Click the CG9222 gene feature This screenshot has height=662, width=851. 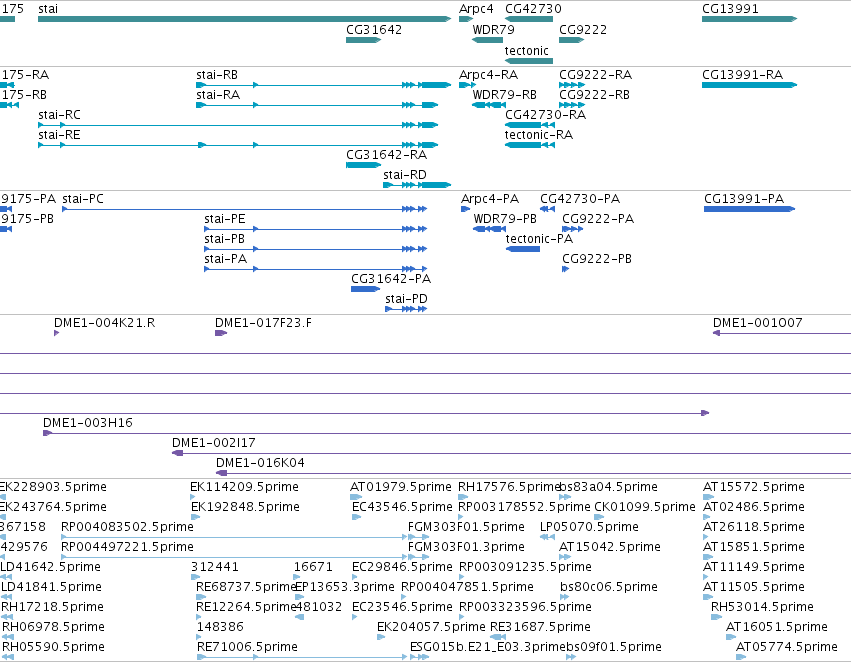571,40
